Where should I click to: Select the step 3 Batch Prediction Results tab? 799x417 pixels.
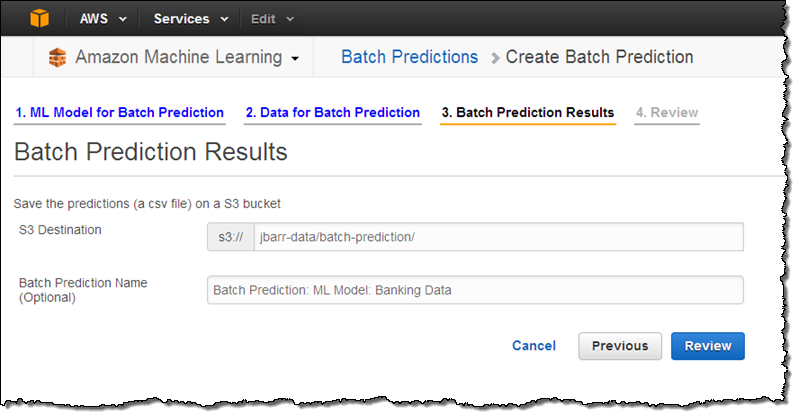tap(527, 112)
